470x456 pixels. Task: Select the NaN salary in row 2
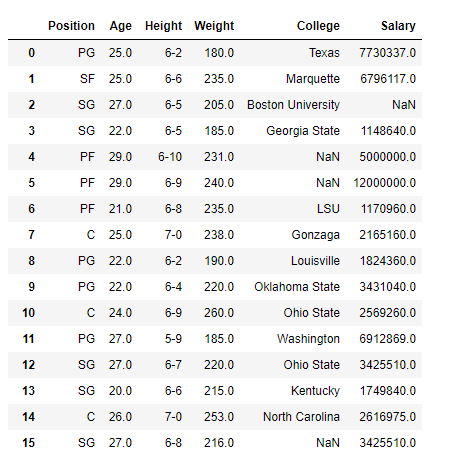click(404, 105)
